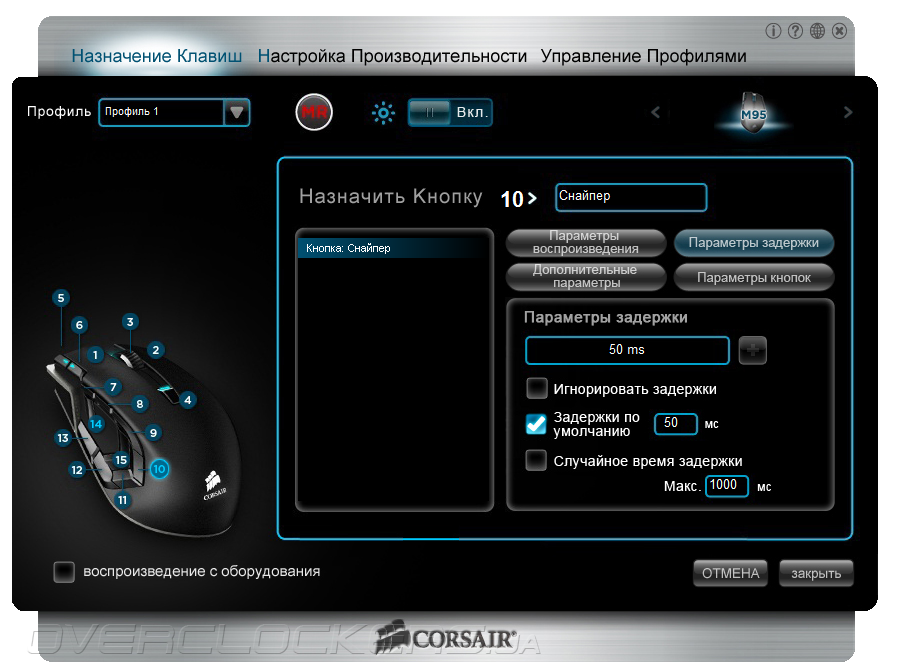The image size is (897, 672).
Task: Click the закрыть button
Action: coord(816,573)
